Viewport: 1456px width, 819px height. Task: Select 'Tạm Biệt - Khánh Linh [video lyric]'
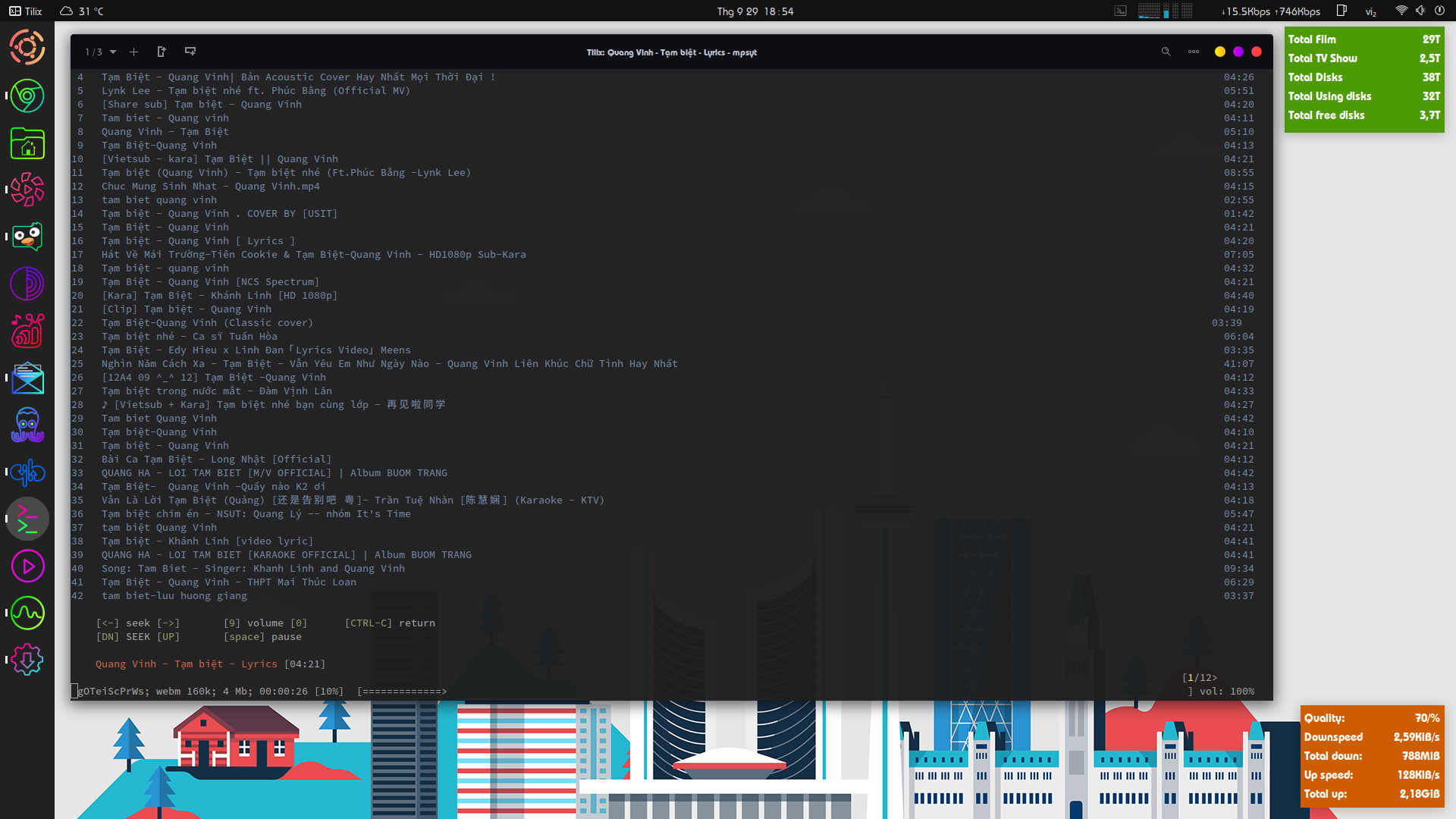coord(207,541)
